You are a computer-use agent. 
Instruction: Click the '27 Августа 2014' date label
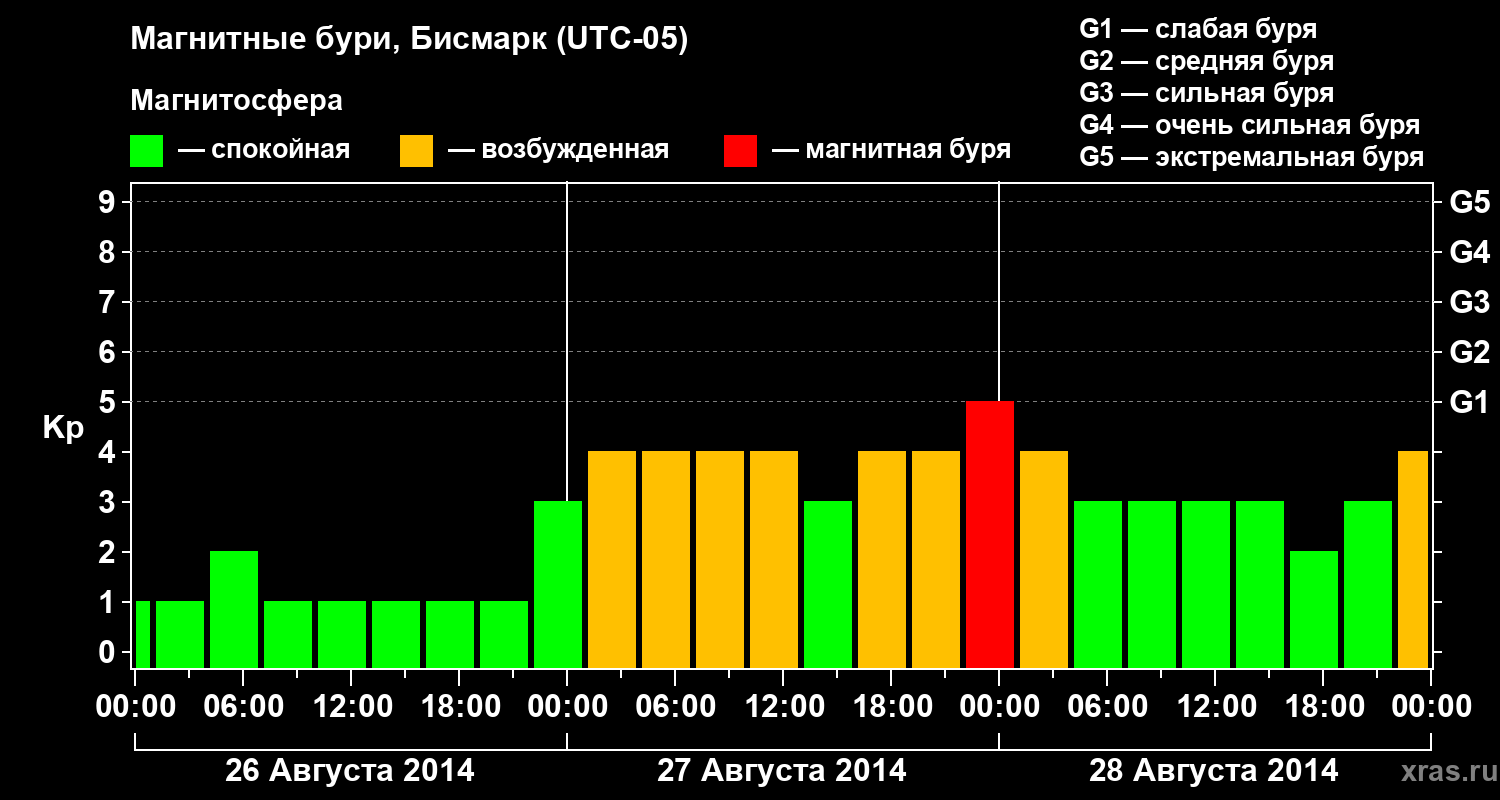(782, 771)
